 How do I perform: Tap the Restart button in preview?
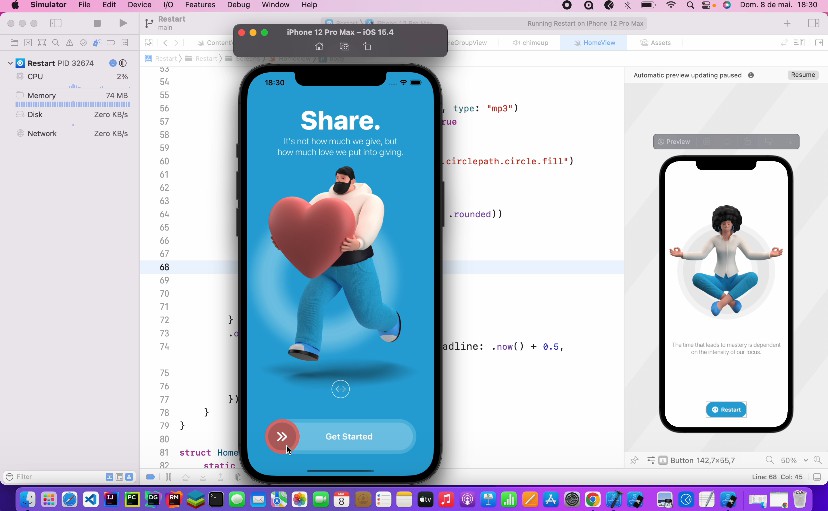point(726,409)
